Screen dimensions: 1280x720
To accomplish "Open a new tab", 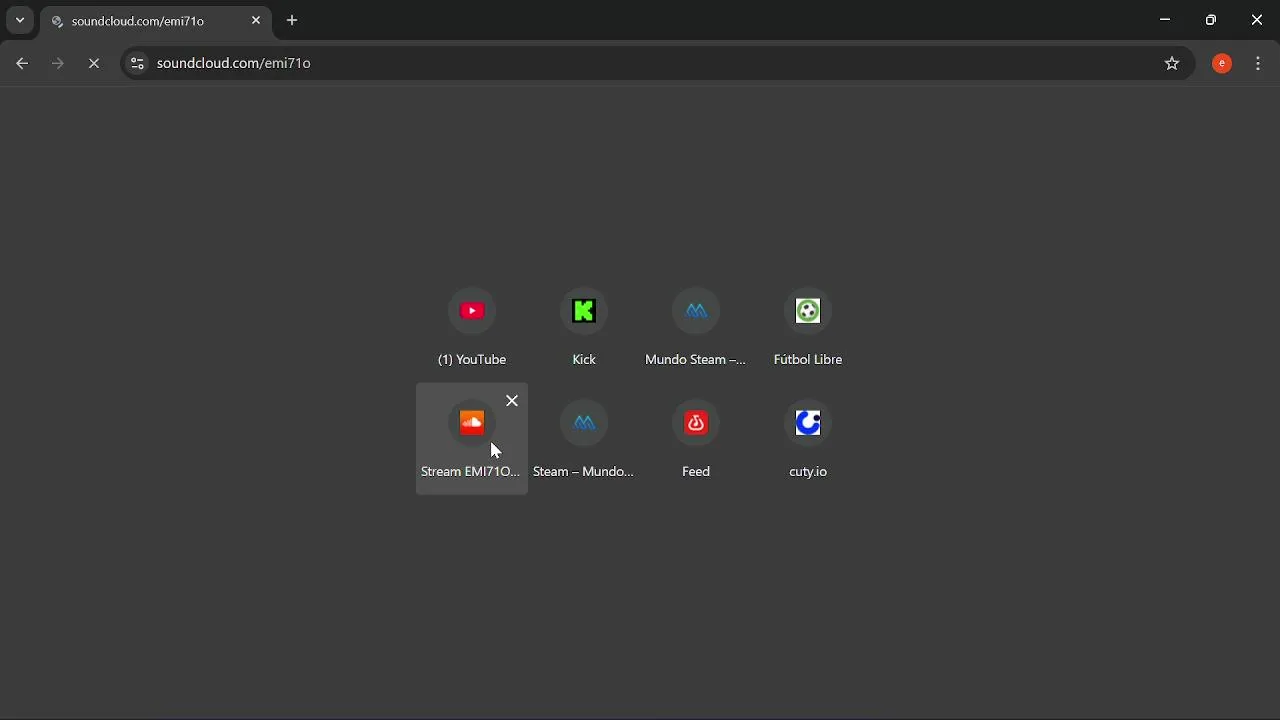I will (293, 21).
